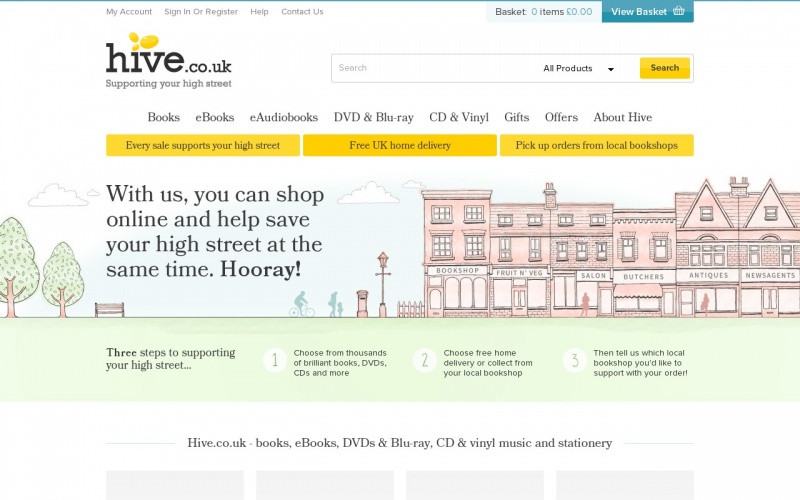The width and height of the screenshot is (800, 500).
Task: Click Pick up orders from local bookshops banner
Action: tap(596, 145)
